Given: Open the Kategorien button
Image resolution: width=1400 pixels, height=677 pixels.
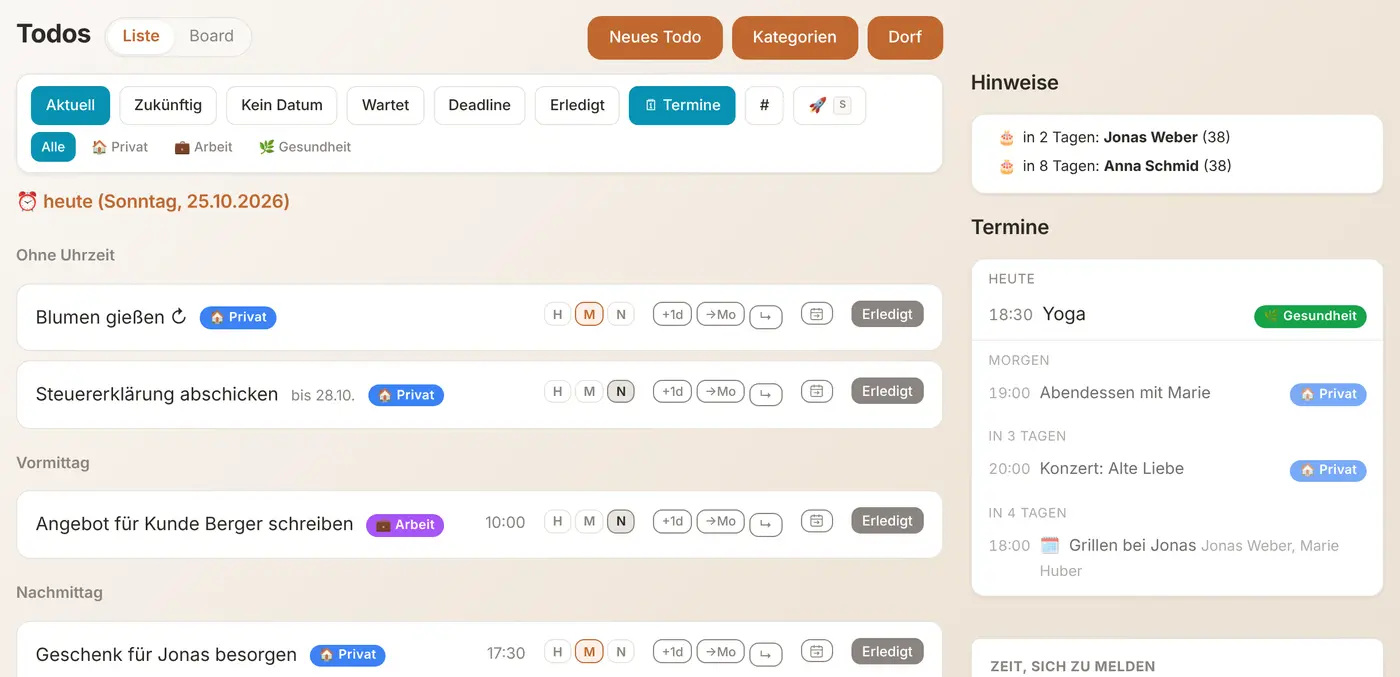Looking at the screenshot, I should tap(795, 37).
